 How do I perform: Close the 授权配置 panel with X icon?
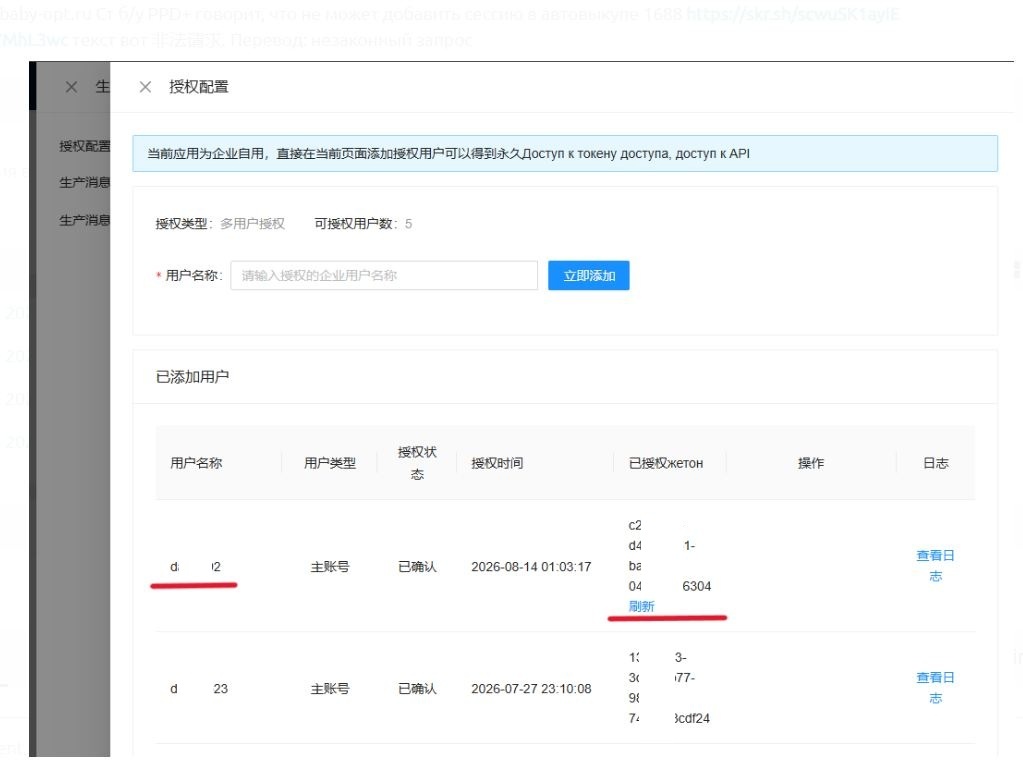tap(145, 87)
